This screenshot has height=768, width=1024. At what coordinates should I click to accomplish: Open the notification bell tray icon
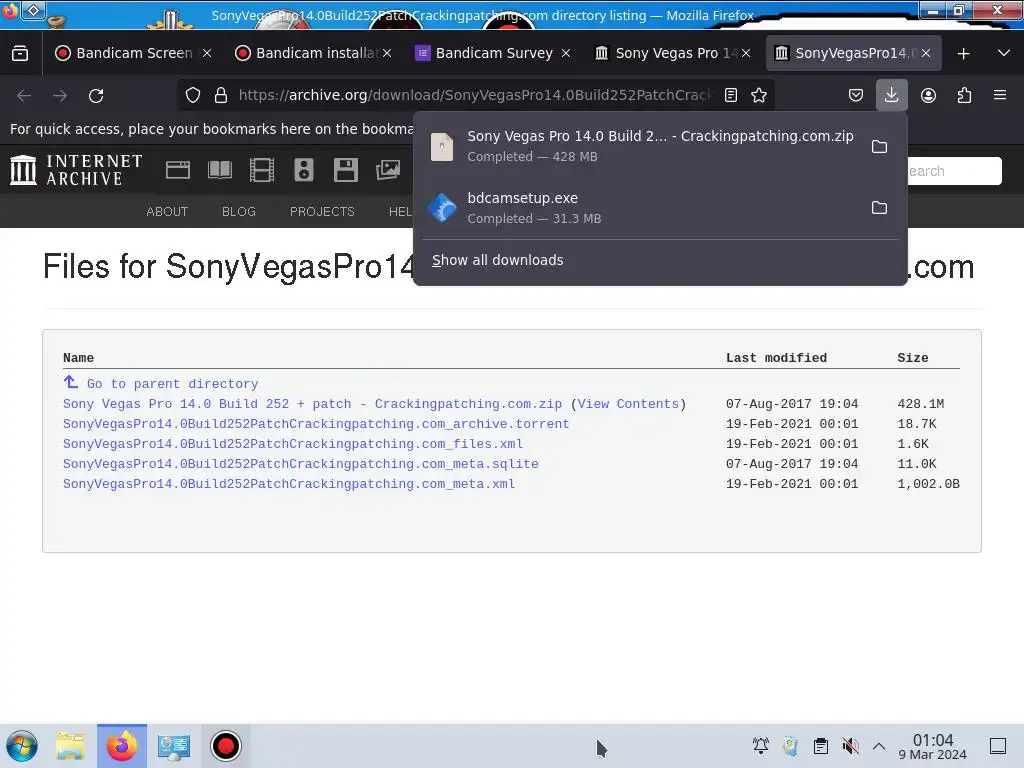(761, 746)
